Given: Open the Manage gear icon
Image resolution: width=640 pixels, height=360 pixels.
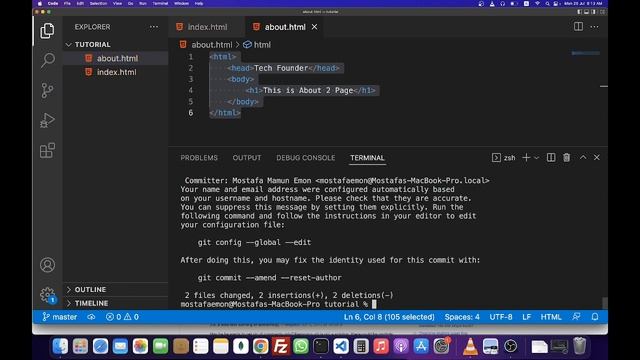Looking at the screenshot, I should click(x=47, y=294).
